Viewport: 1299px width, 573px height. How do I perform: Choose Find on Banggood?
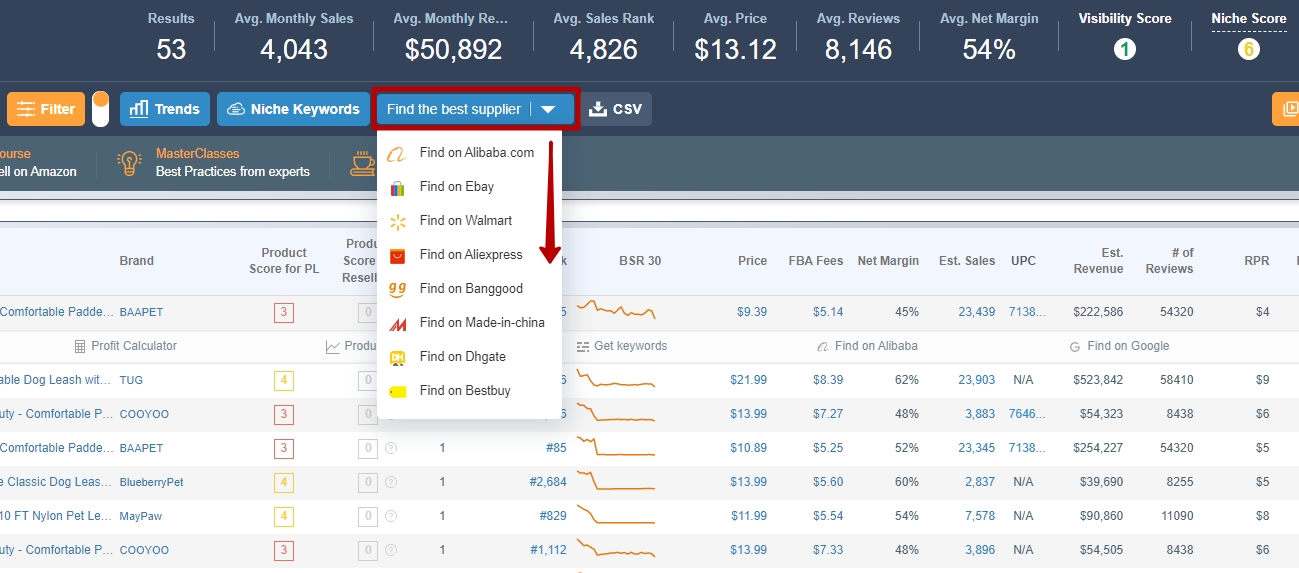[x=470, y=289]
